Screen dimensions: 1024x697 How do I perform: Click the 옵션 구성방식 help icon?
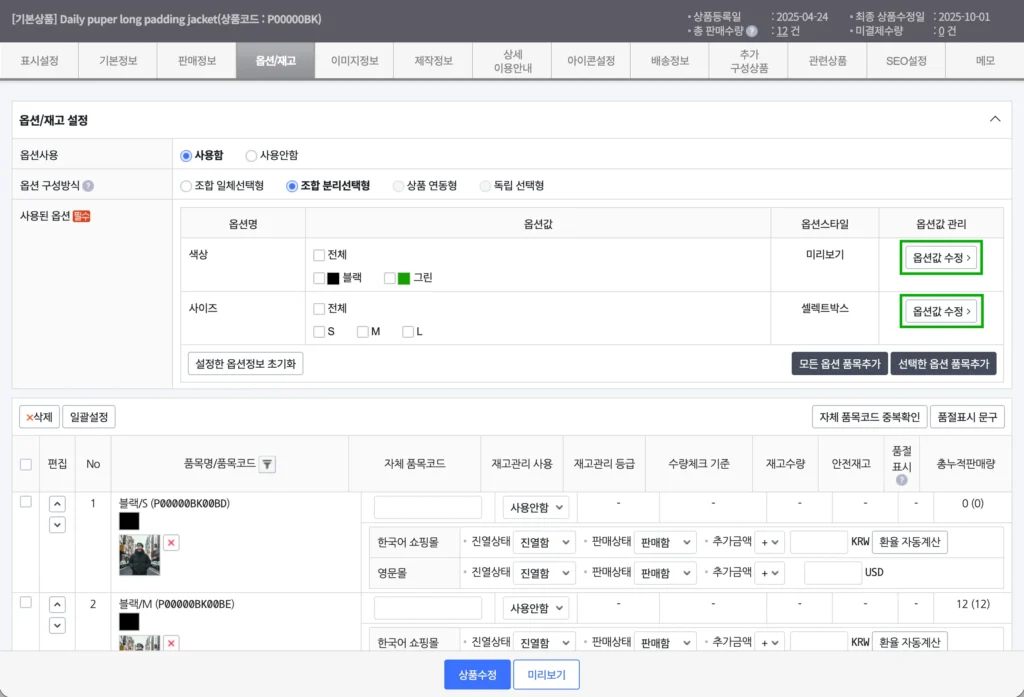pos(88,186)
